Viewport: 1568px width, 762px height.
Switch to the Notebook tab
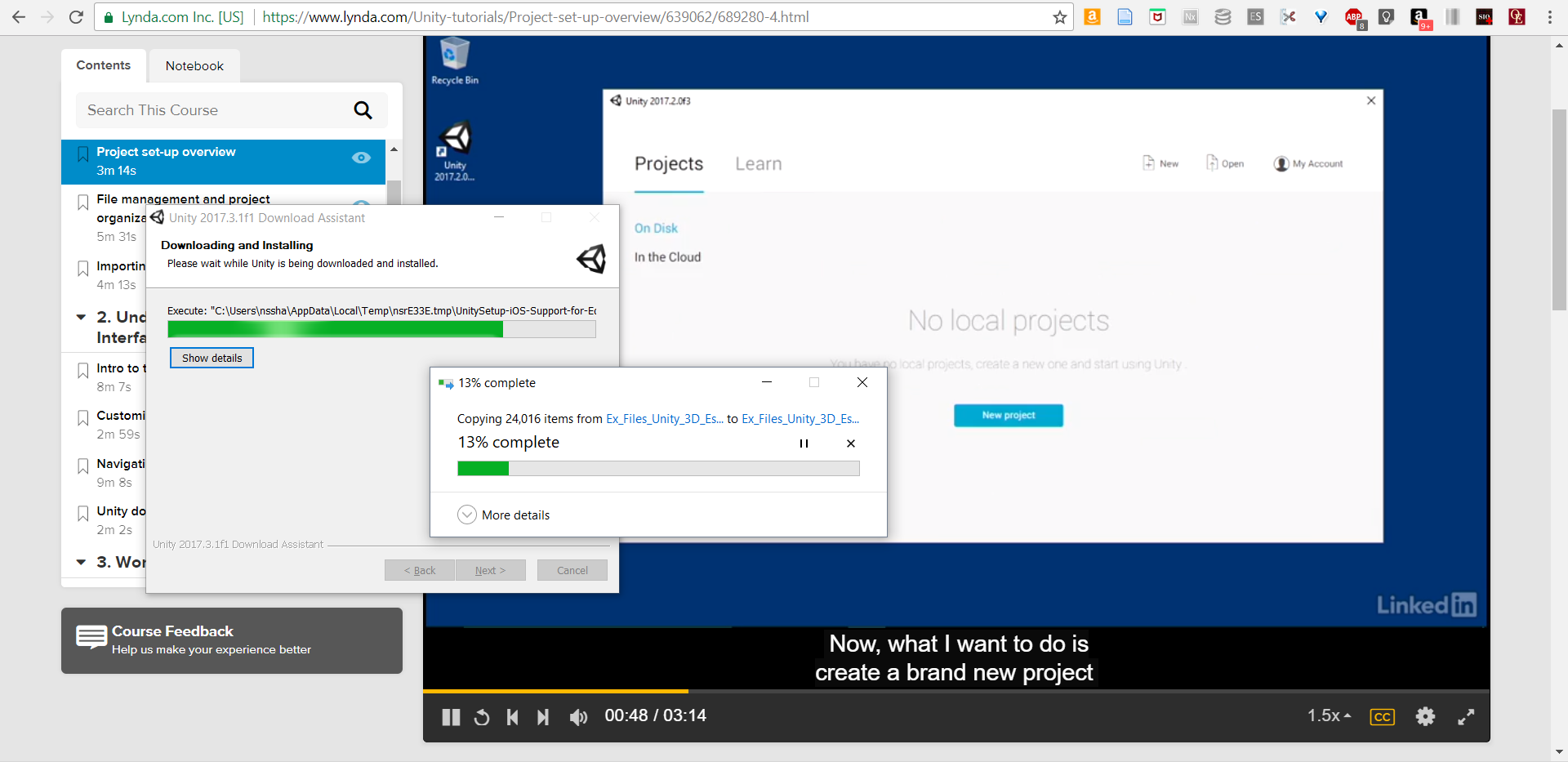(x=194, y=66)
